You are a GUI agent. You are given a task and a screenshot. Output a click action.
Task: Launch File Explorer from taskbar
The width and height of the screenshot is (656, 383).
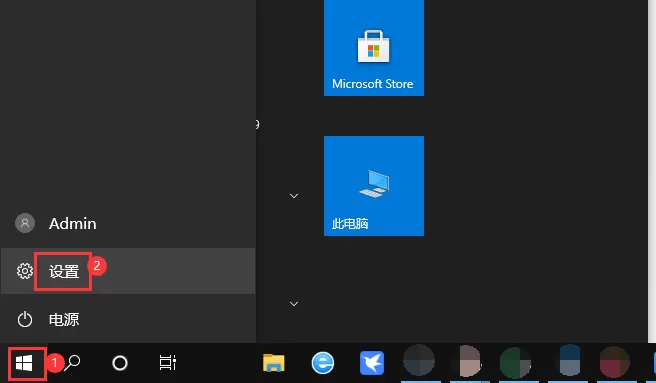pyautogui.click(x=274, y=363)
